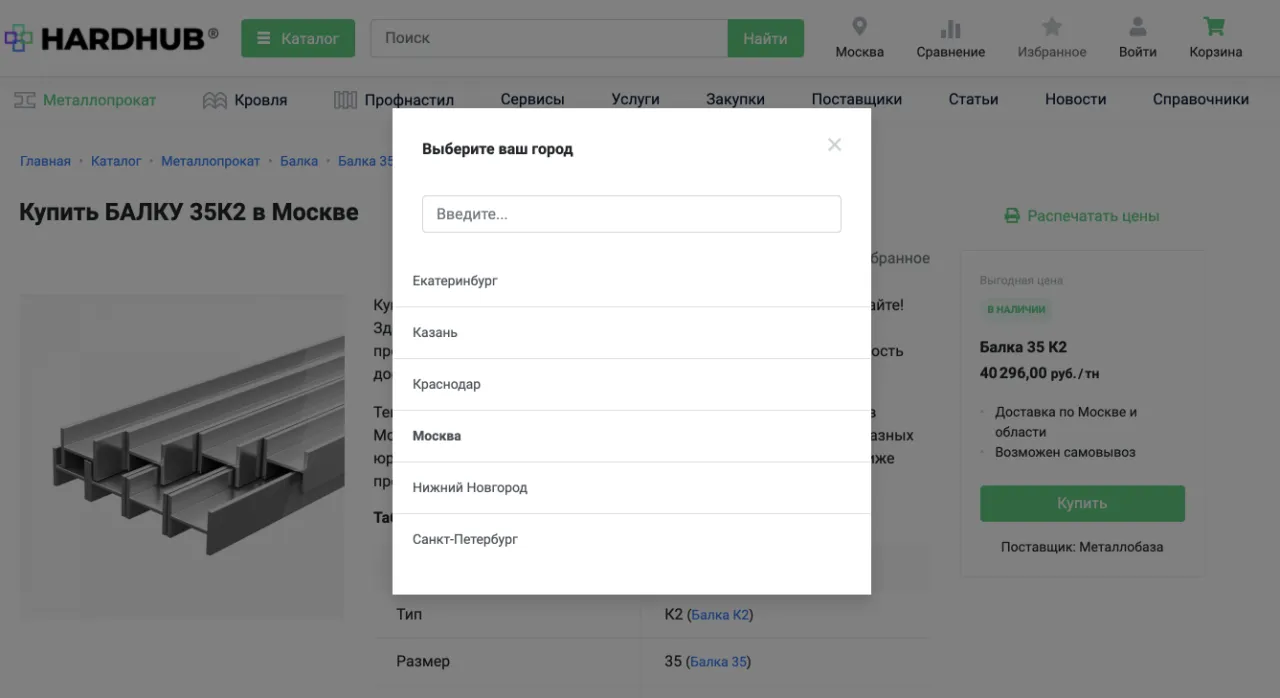Click the Распечатать цены printer icon

tap(1012, 216)
